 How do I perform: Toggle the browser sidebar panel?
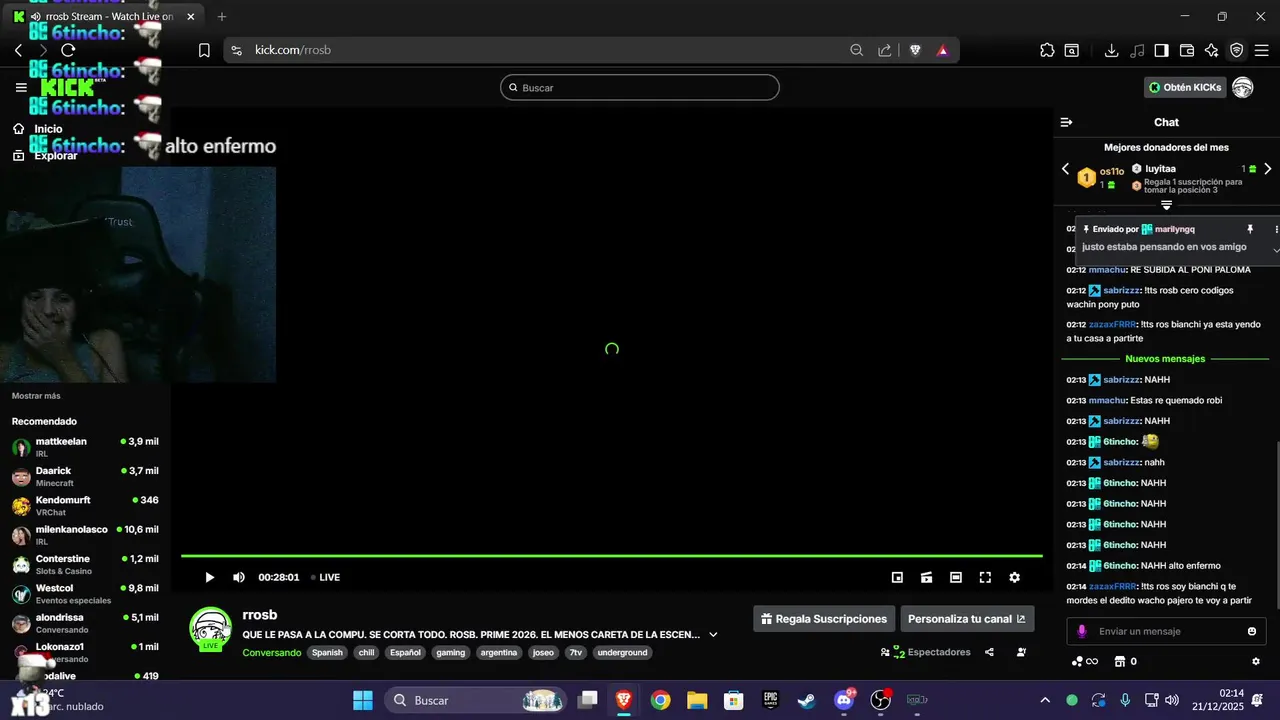1161,50
